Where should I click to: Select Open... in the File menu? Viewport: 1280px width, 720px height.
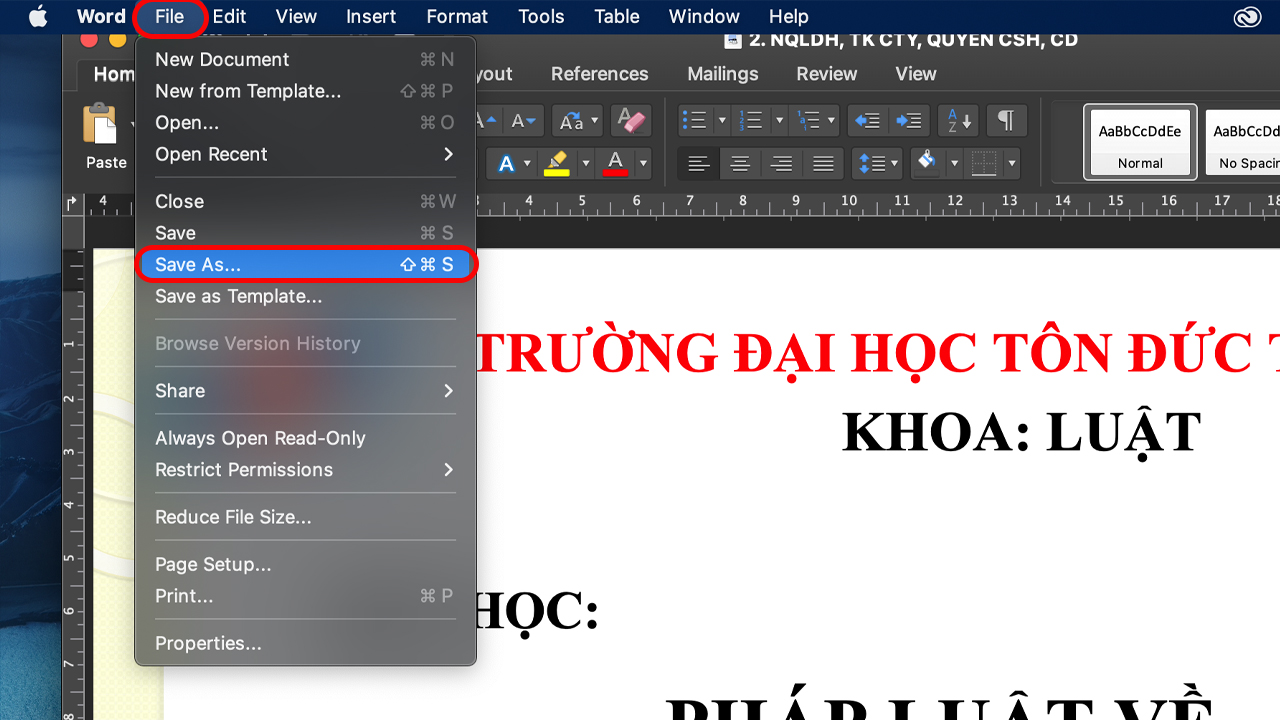tap(305, 123)
